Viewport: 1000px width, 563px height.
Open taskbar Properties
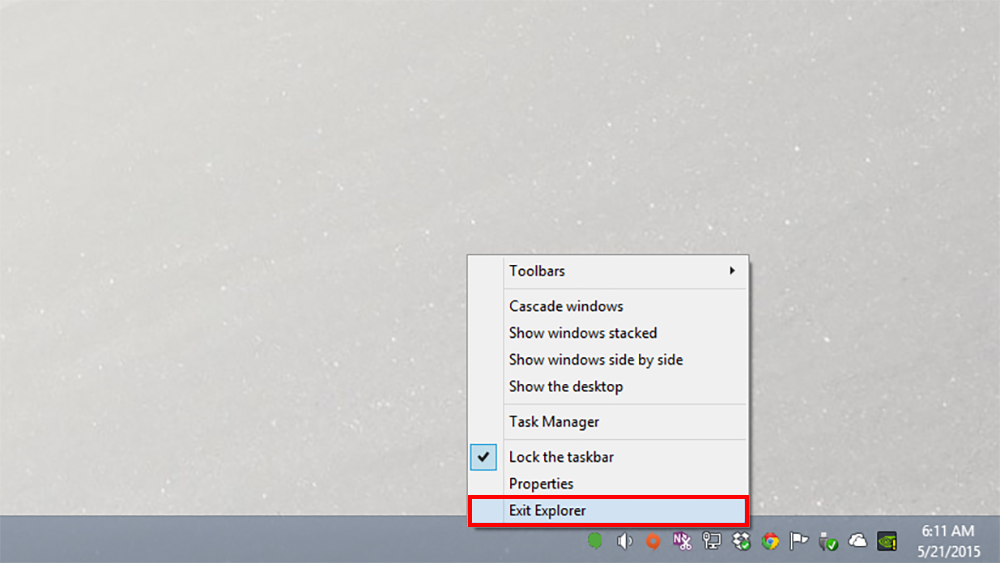click(x=608, y=484)
